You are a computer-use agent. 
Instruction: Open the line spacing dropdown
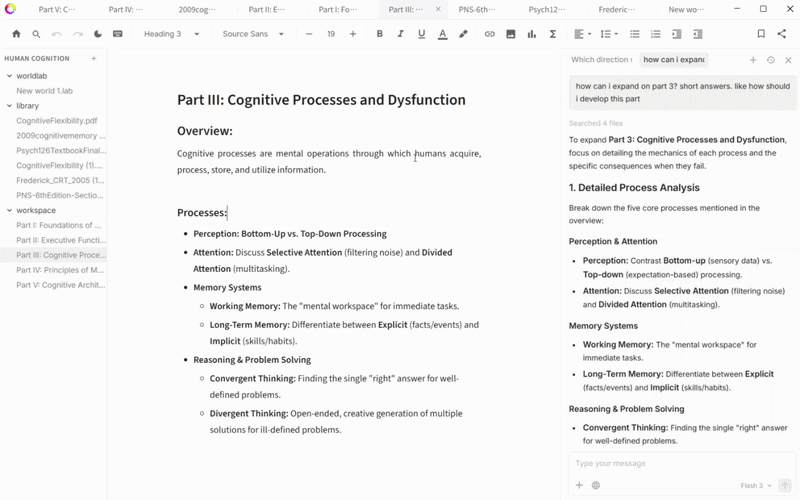609,34
